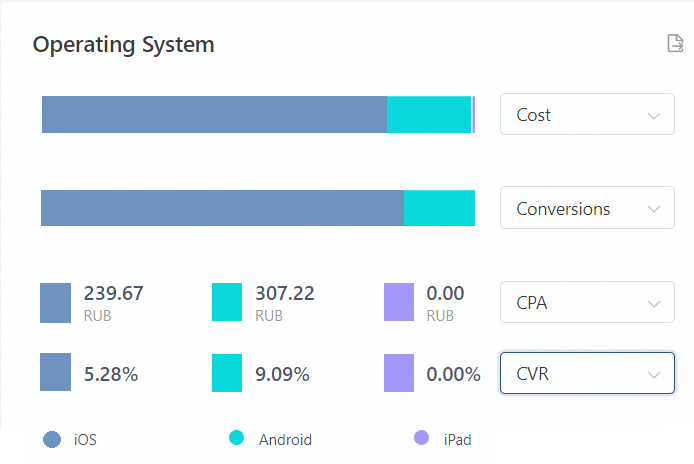Click the iOS CPA color swatch
This screenshot has height=464, width=694.
[56, 303]
